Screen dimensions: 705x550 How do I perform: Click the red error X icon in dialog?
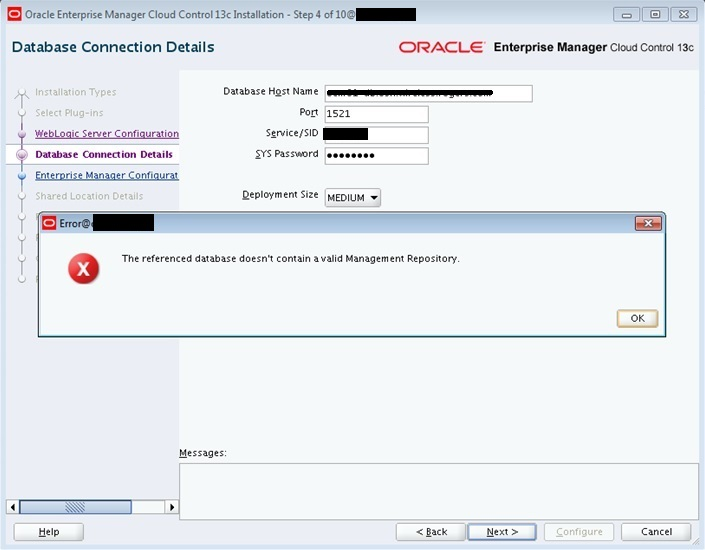pyautogui.click(x=84, y=268)
